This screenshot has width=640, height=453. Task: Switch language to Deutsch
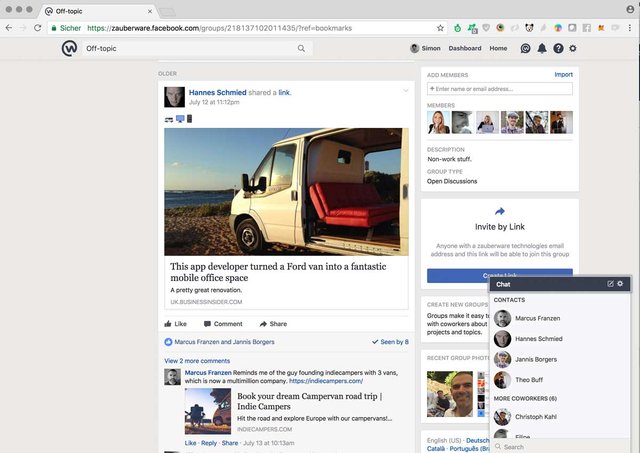(x=477, y=440)
